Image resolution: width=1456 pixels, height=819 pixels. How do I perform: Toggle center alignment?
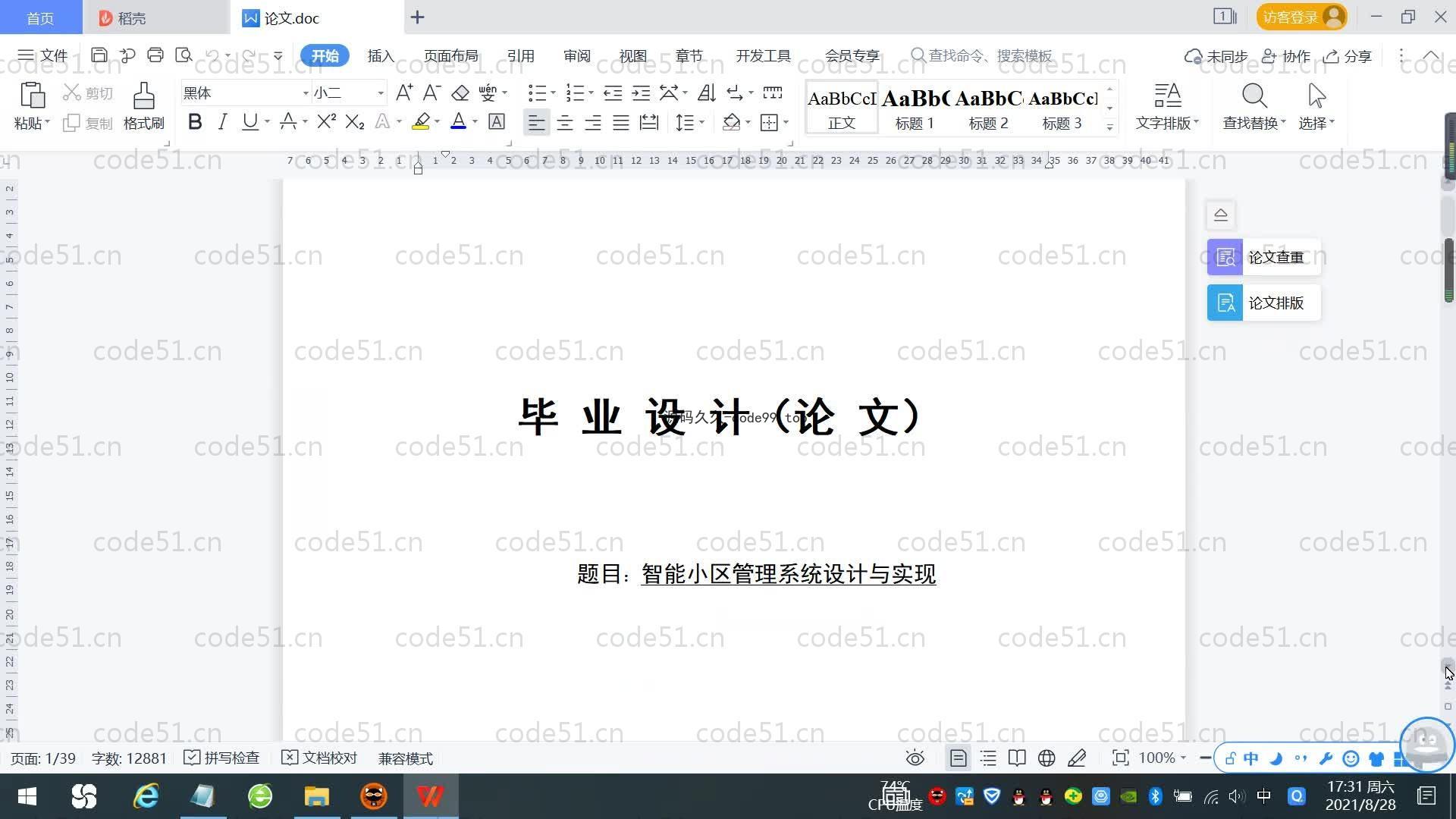[x=565, y=122]
